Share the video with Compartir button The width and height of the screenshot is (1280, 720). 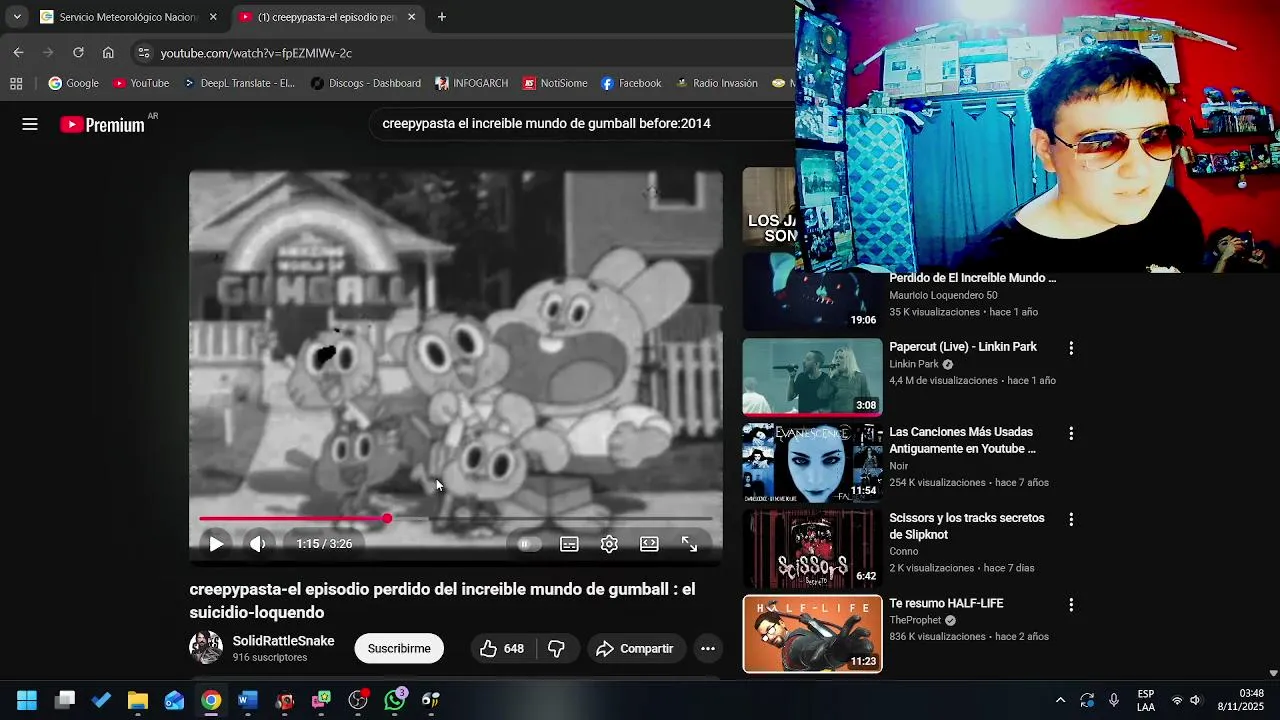pos(636,649)
